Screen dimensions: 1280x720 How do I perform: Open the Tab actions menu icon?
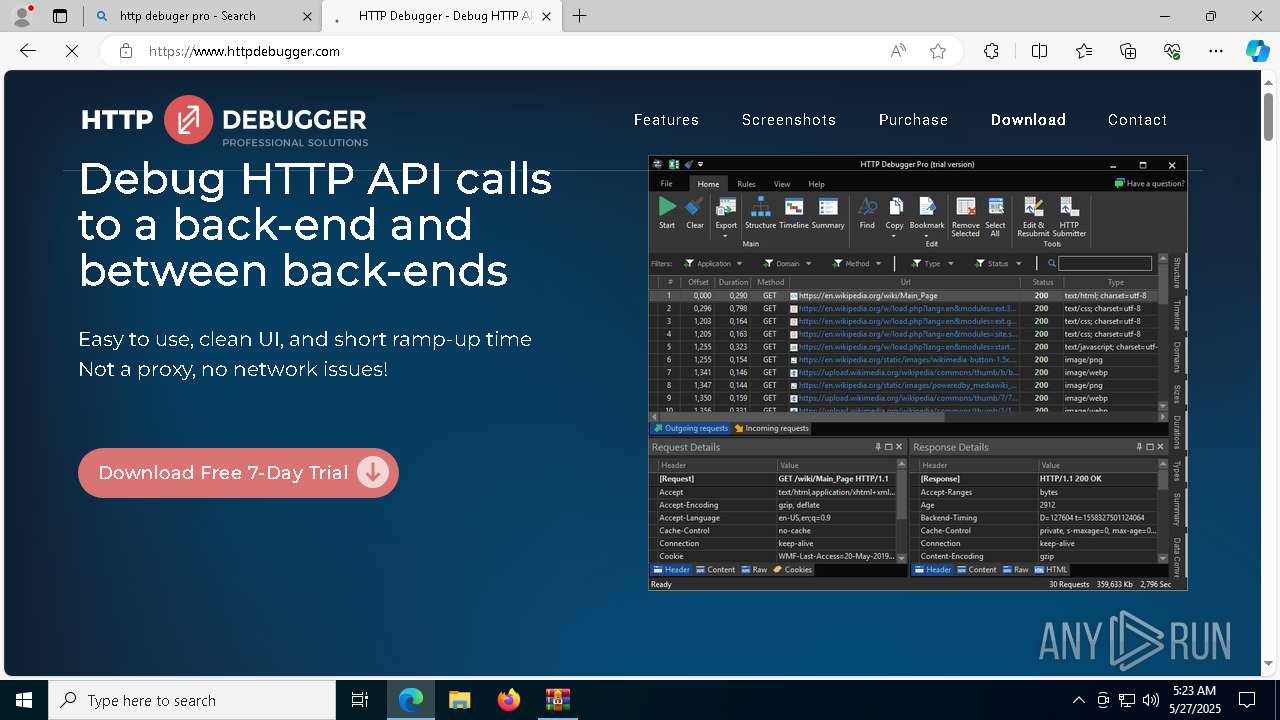point(60,16)
